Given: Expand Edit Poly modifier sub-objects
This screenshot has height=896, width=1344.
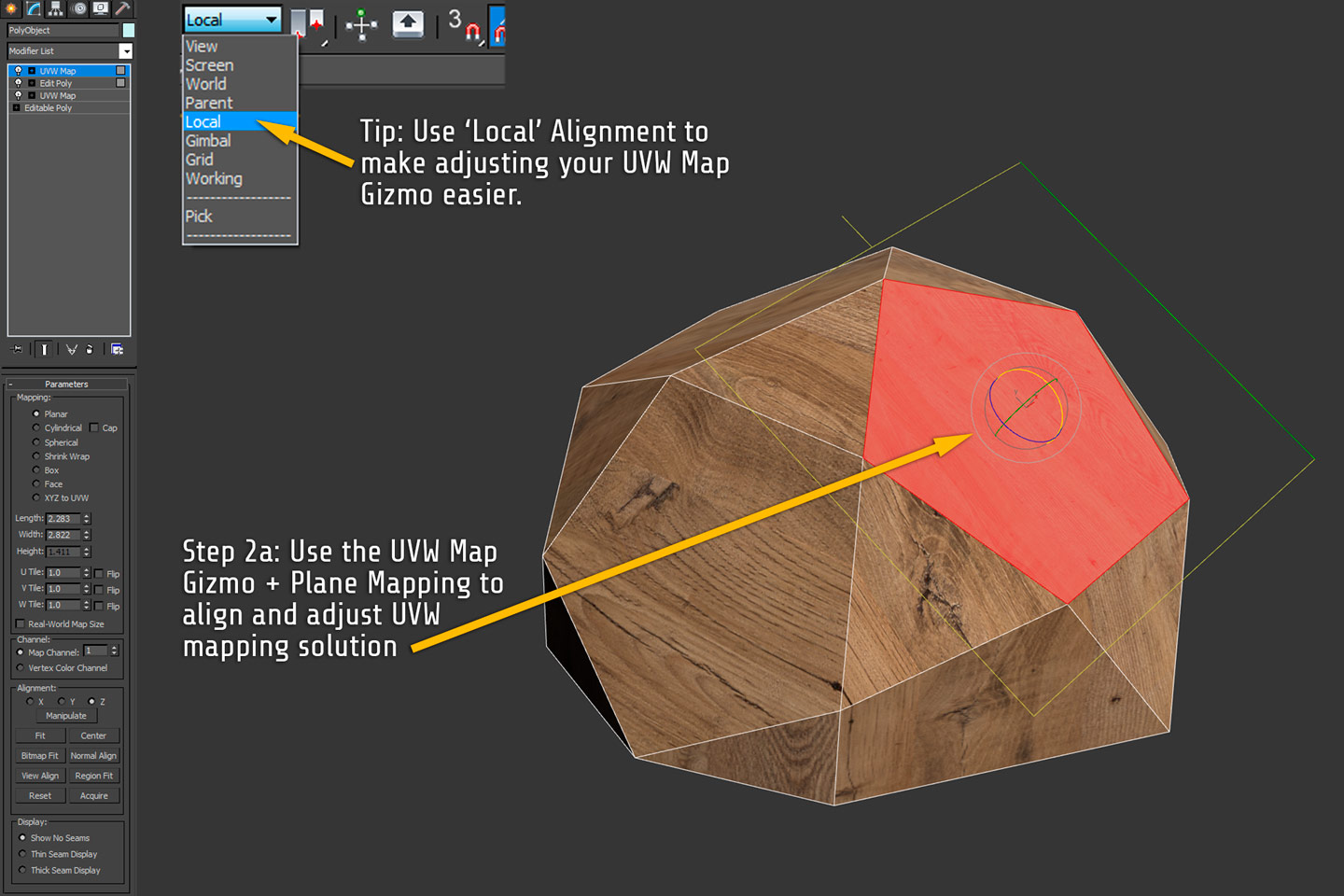Looking at the screenshot, I should pyautogui.click(x=31, y=83).
